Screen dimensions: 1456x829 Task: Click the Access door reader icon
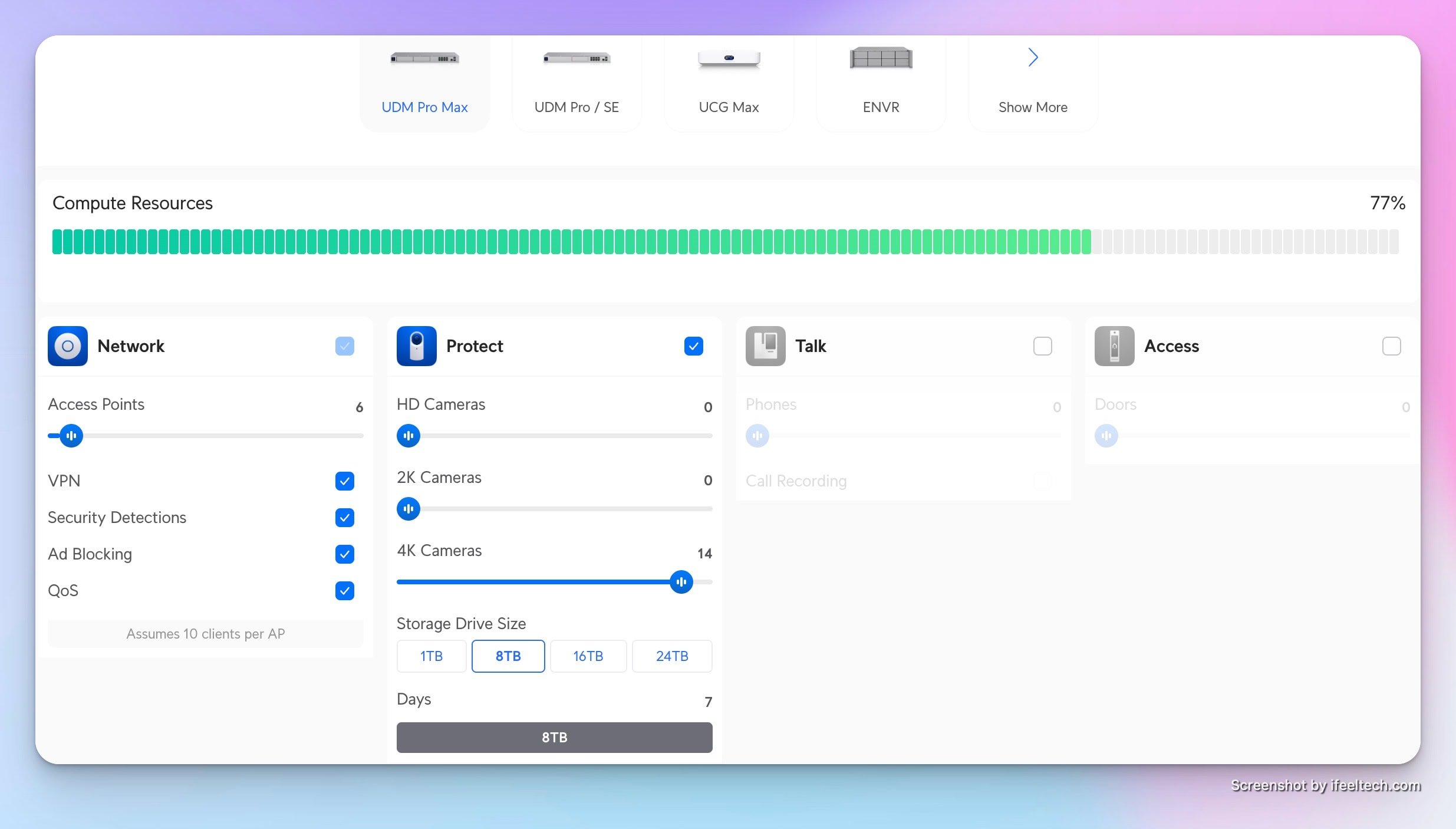pos(1114,346)
